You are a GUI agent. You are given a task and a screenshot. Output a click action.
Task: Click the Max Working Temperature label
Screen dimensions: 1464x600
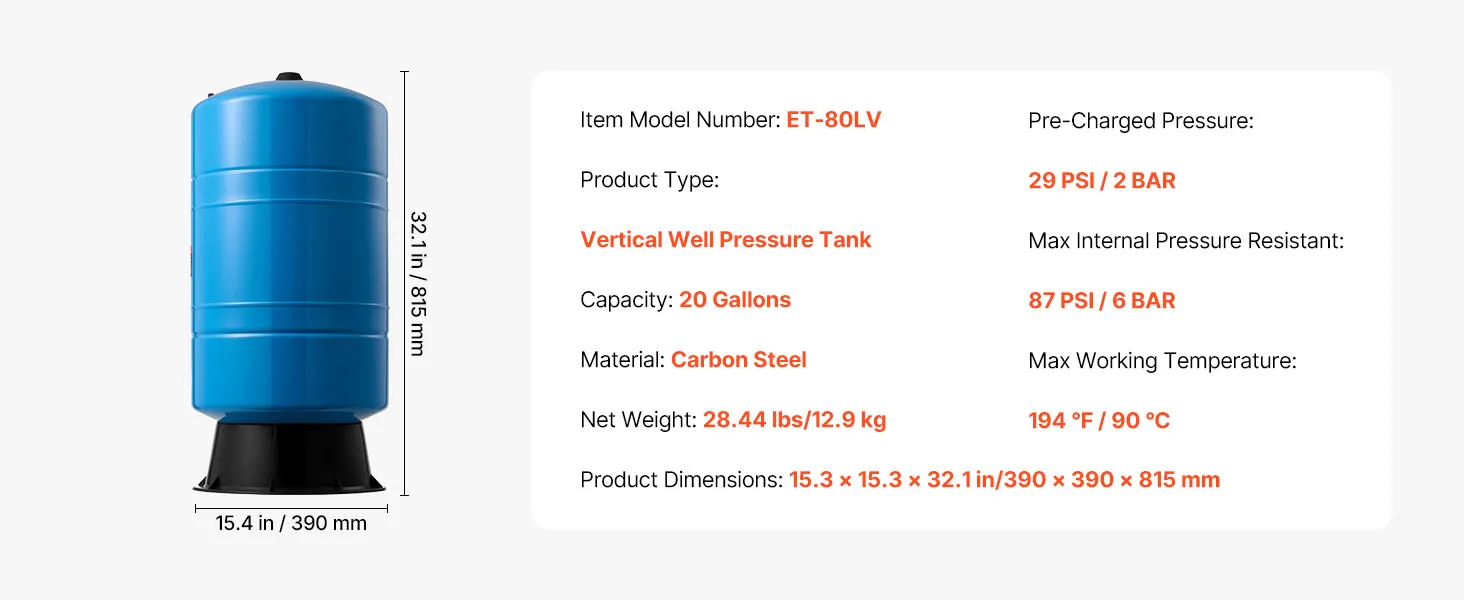(x=1162, y=361)
